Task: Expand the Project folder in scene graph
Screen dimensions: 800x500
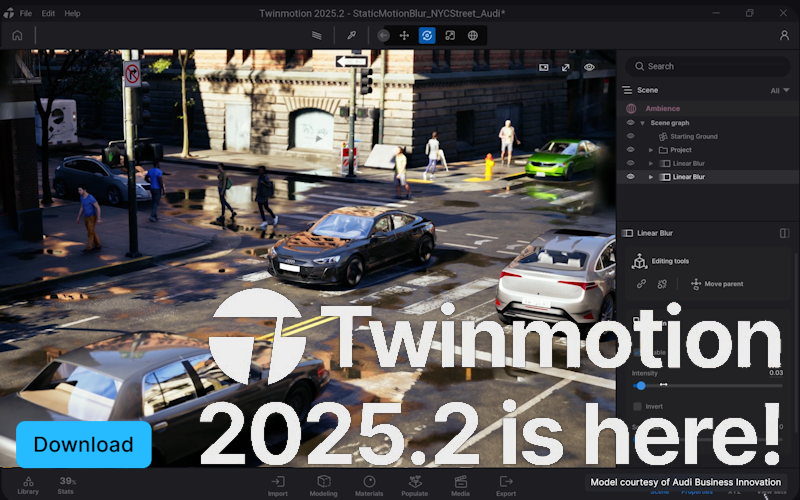Action: tap(651, 150)
